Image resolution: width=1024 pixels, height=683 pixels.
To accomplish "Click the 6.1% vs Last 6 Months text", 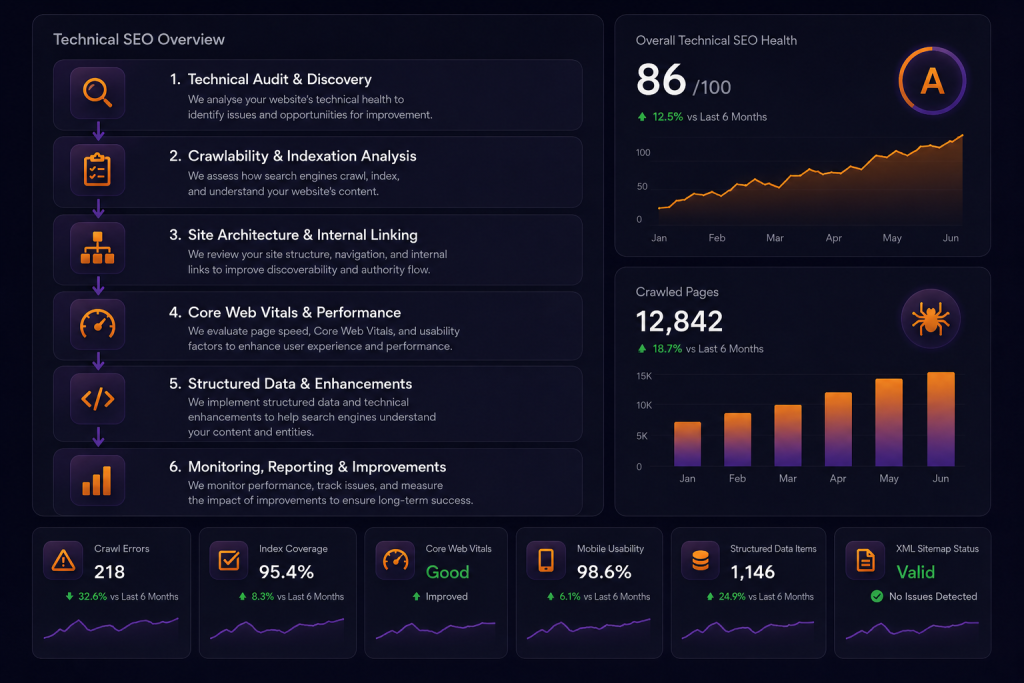I will (x=604, y=596).
